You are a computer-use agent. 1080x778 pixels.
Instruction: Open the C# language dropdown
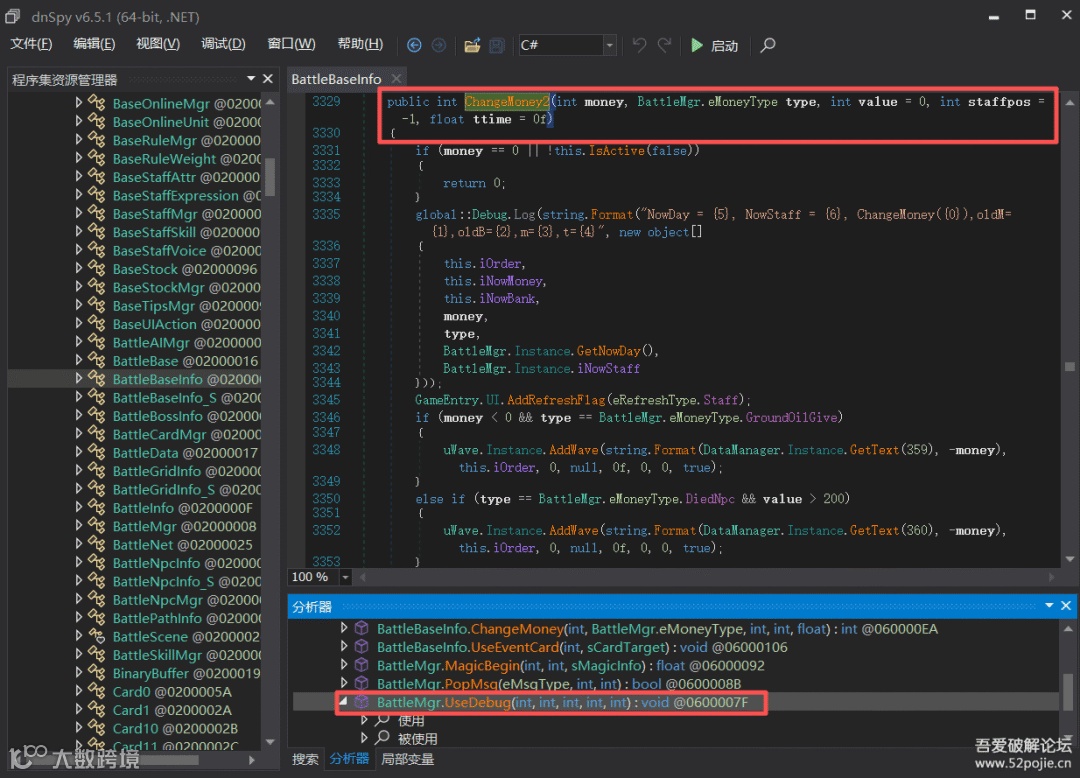pyautogui.click(x=609, y=45)
